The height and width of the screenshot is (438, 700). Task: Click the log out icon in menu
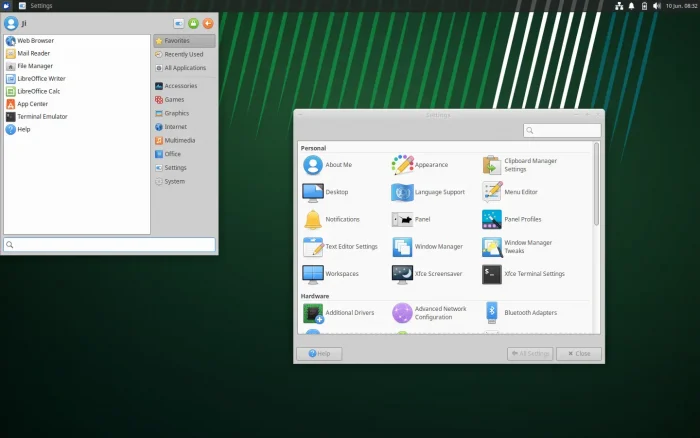pyautogui.click(x=208, y=23)
